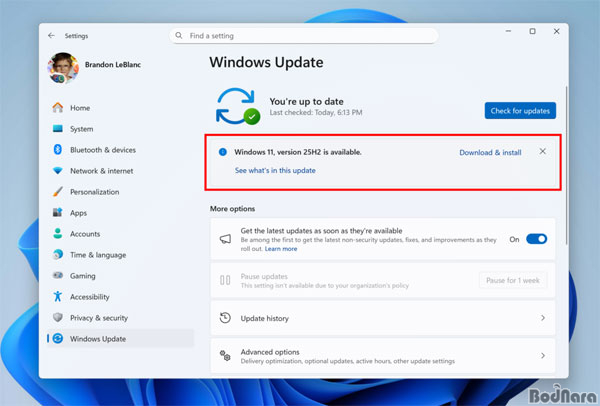Click the Gaming controller icon
The width and height of the screenshot is (600, 406).
(x=58, y=275)
